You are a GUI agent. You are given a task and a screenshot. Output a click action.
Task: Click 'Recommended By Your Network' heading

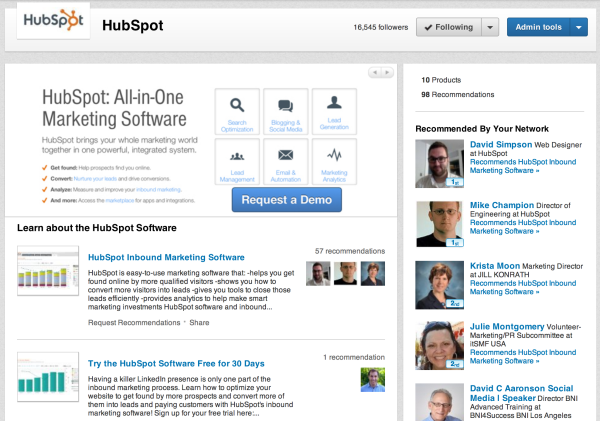tap(482, 129)
